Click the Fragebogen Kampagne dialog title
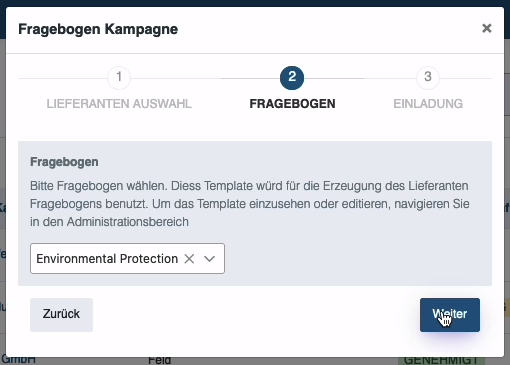Screen dimensions: 510x365 pos(98,29)
